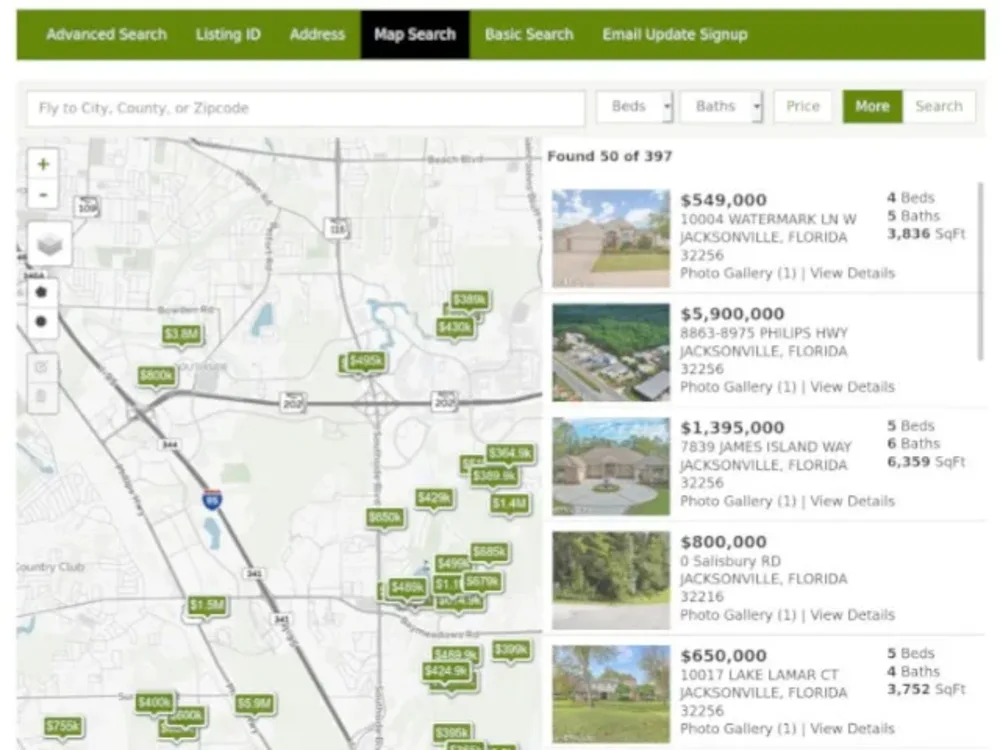Click the $400k map marker
Viewport: 1000px width, 750px height.
click(155, 703)
